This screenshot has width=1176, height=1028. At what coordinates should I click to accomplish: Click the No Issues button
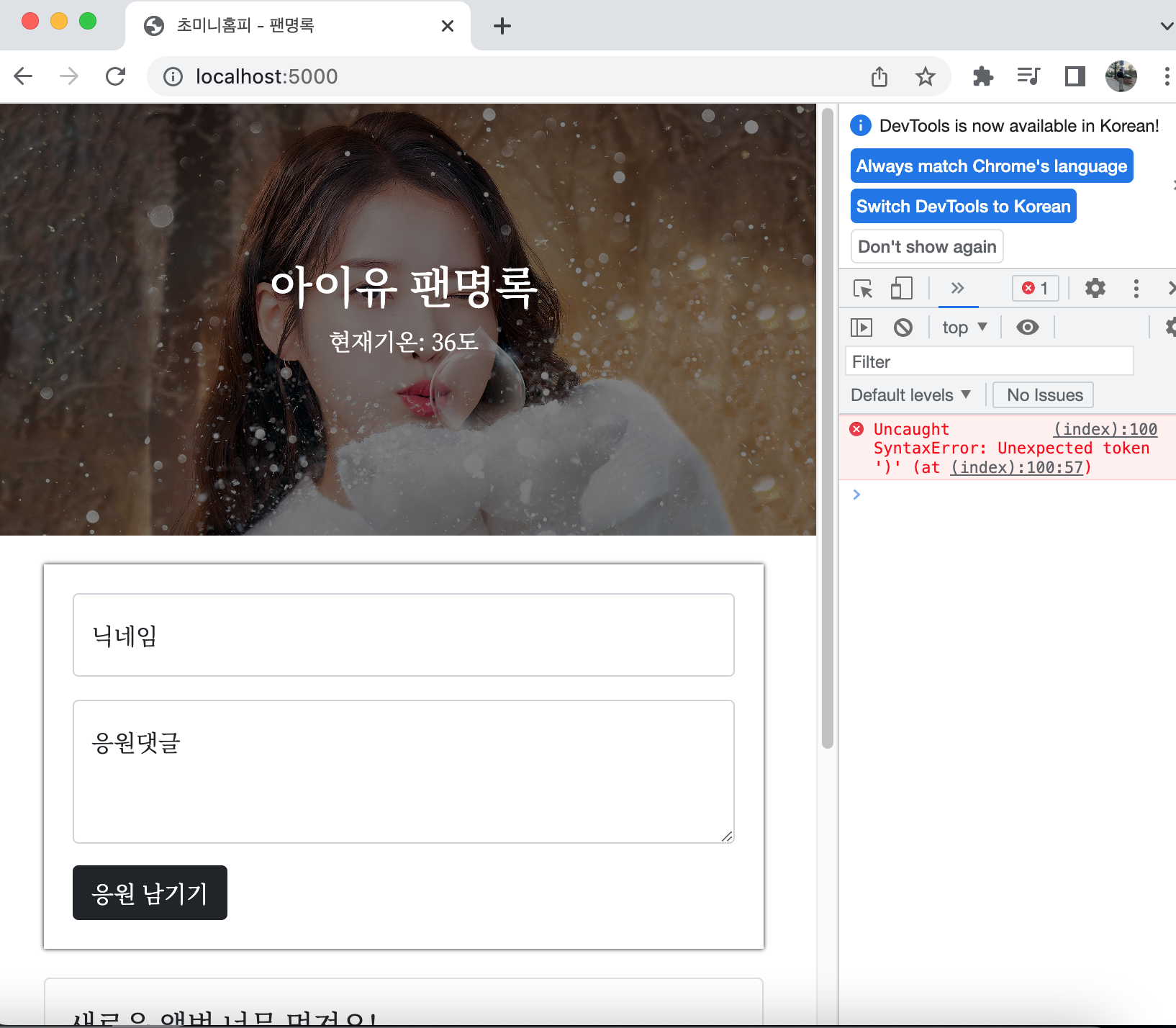(x=1044, y=395)
